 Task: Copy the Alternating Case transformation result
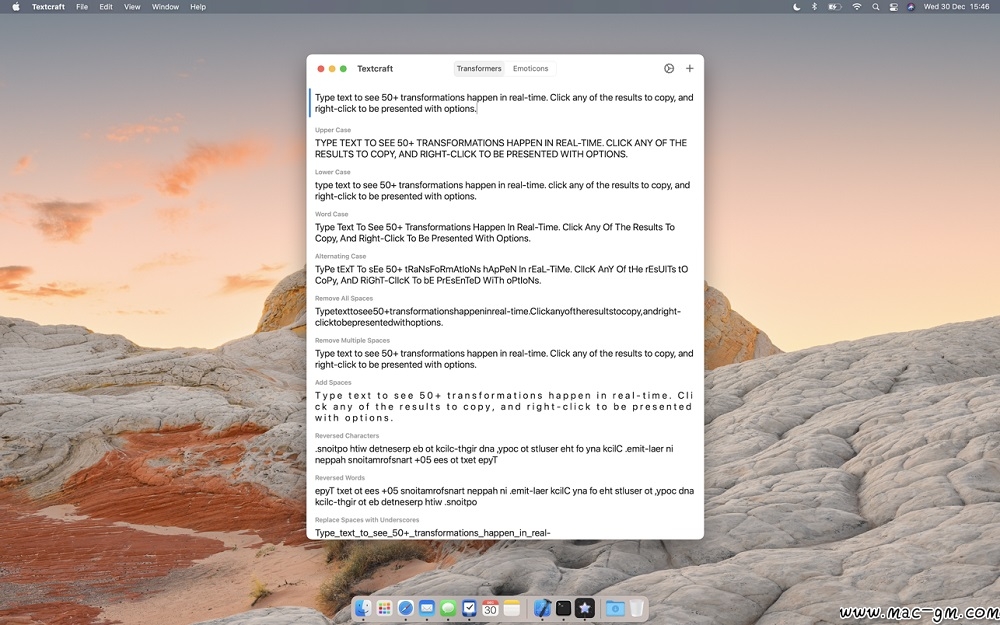(501, 275)
